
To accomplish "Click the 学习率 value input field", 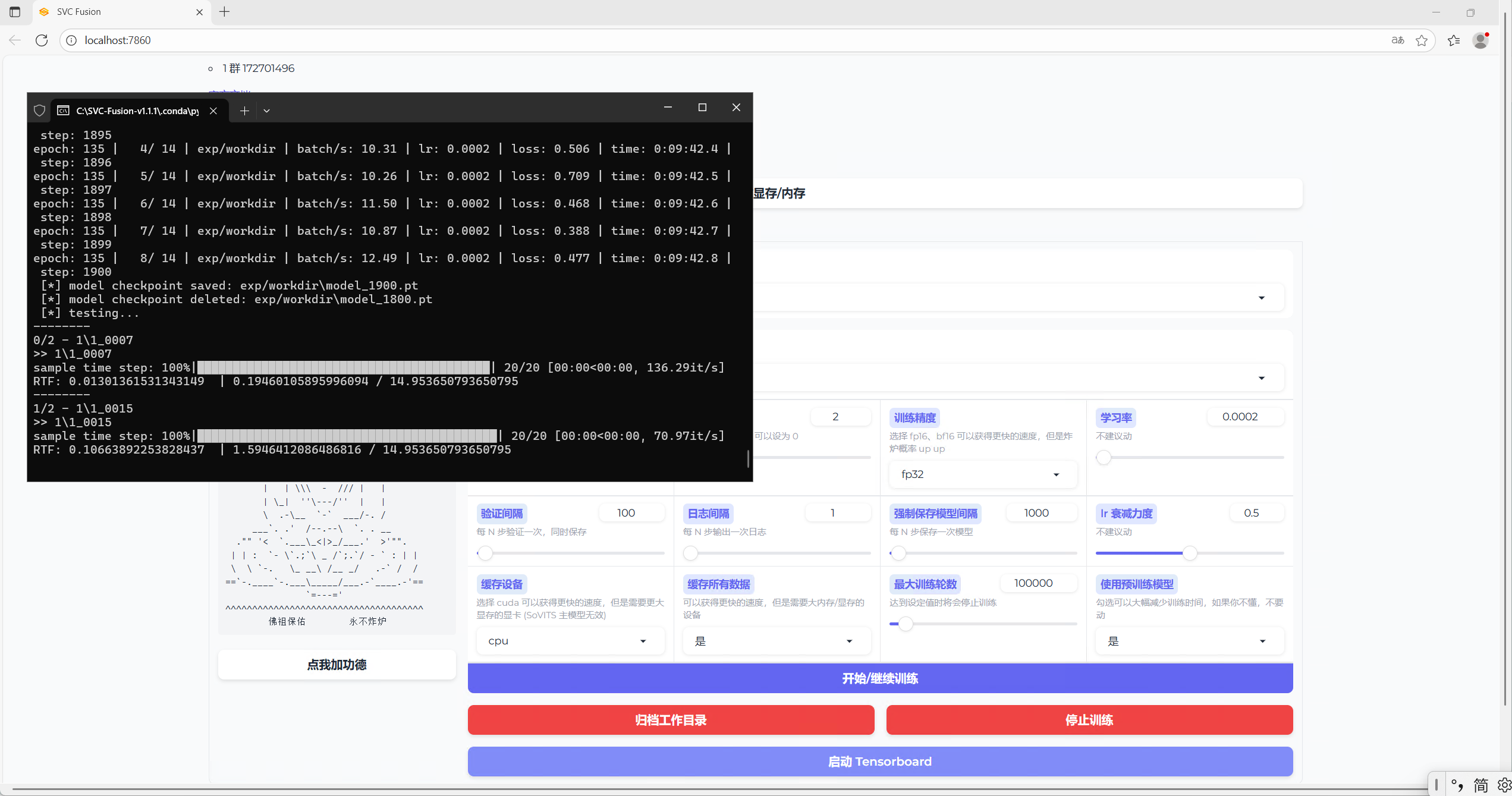I will [1245, 417].
